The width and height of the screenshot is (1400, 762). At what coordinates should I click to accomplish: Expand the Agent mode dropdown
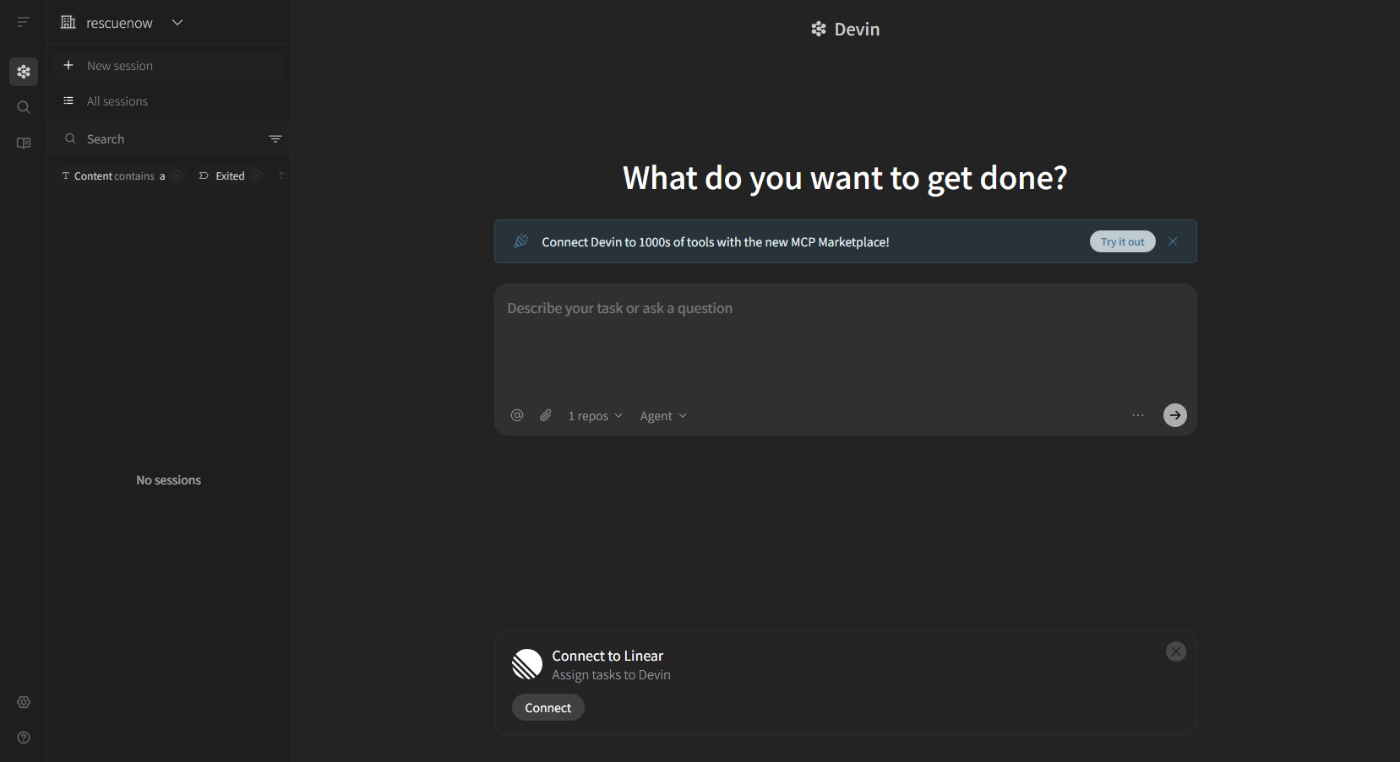[x=663, y=416]
